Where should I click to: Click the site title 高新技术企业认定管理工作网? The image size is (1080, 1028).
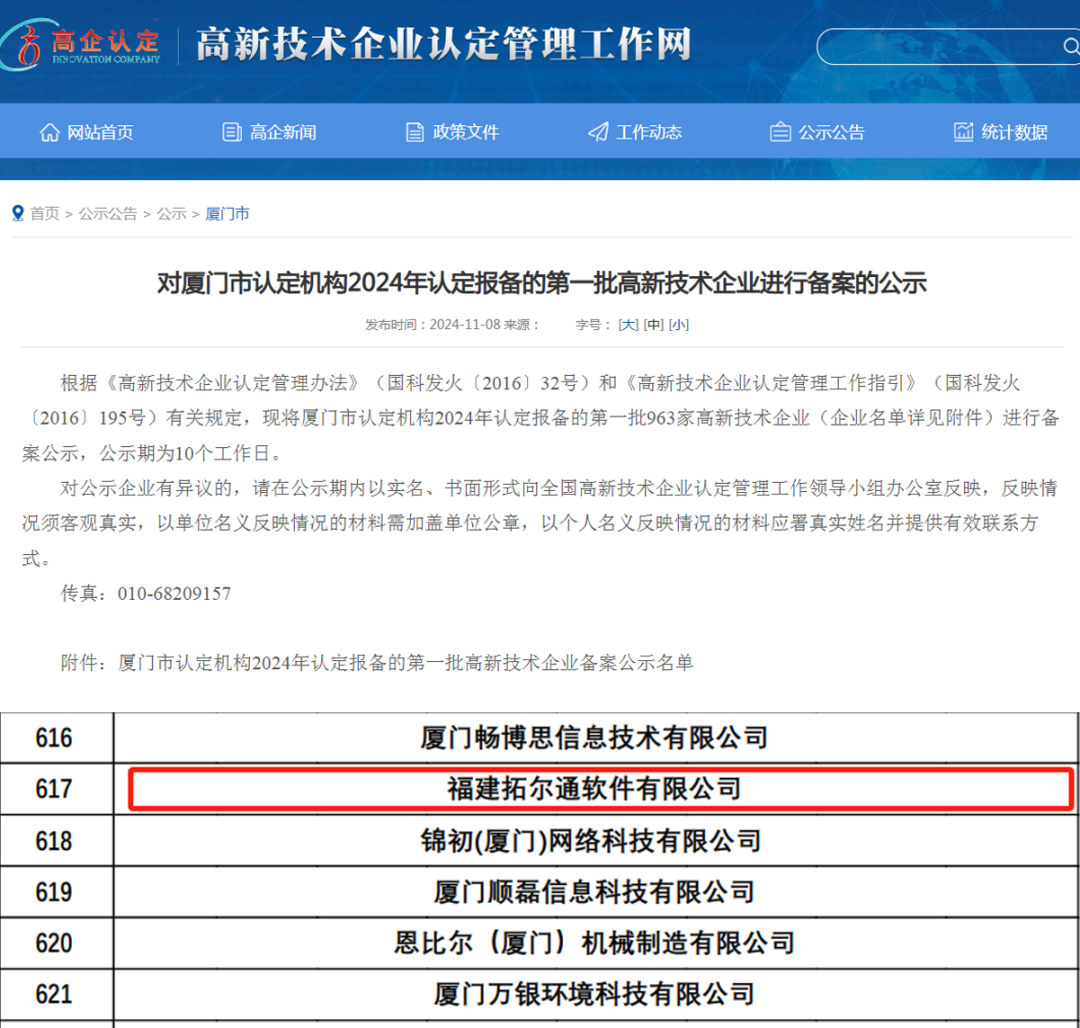[444, 45]
